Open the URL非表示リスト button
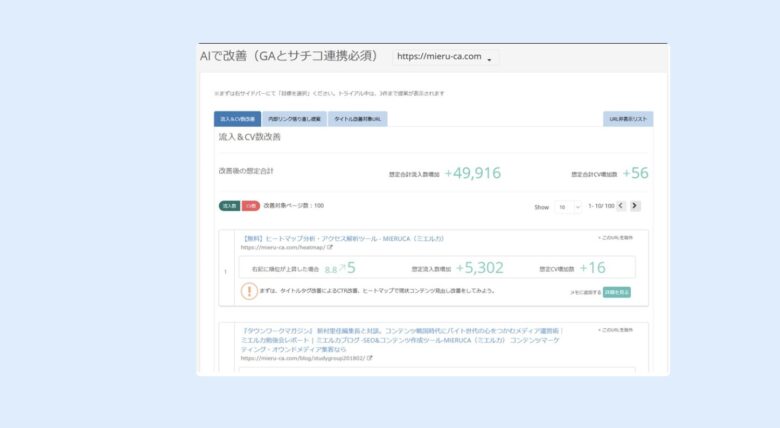The height and width of the screenshot is (428, 780). pyautogui.click(x=628, y=119)
